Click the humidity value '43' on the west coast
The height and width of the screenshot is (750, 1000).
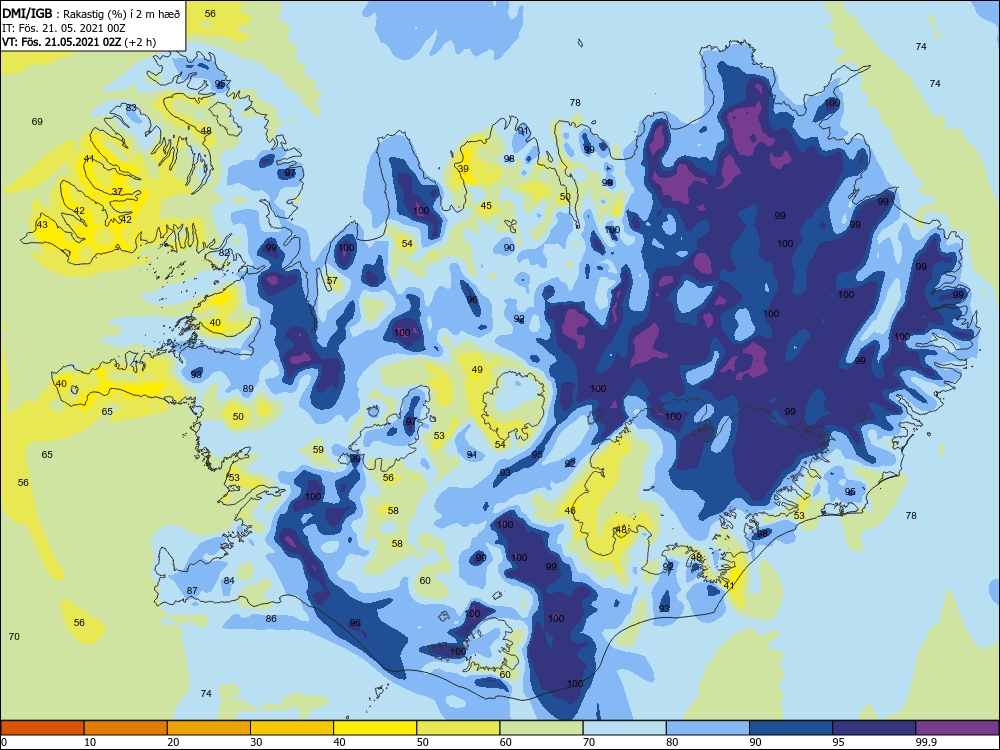[x=42, y=224]
